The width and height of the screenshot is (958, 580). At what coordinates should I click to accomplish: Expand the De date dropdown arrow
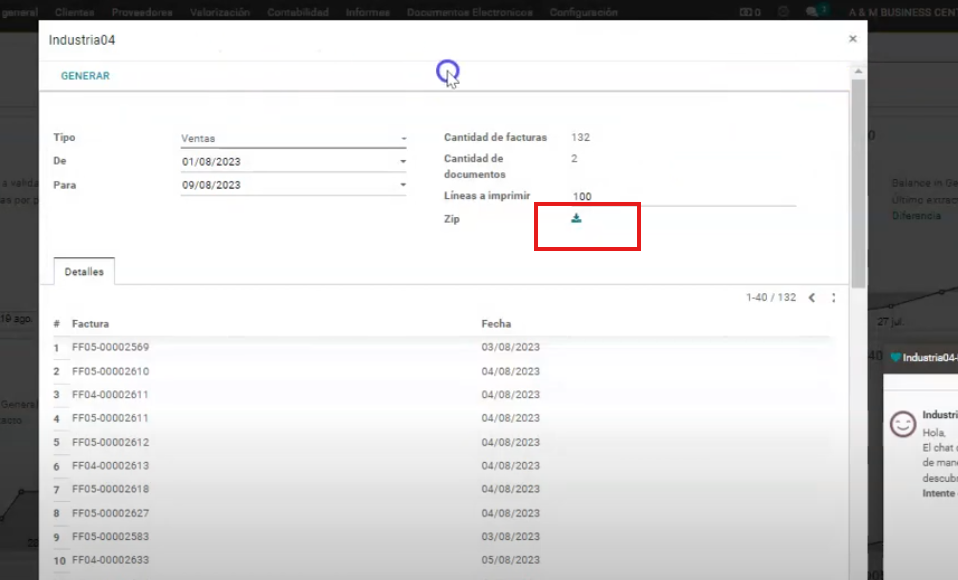pyautogui.click(x=403, y=161)
